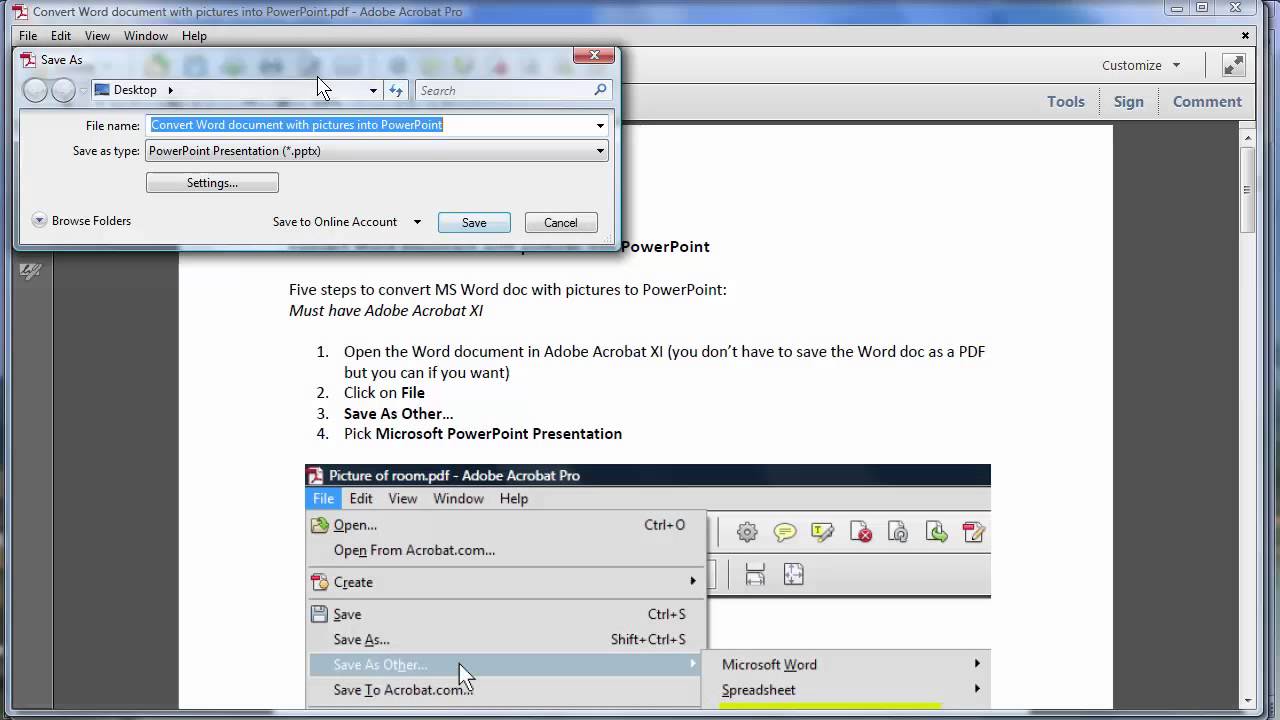Open the Comment pane
The width and height of the screenshot is (1280, 720).
1207,101
